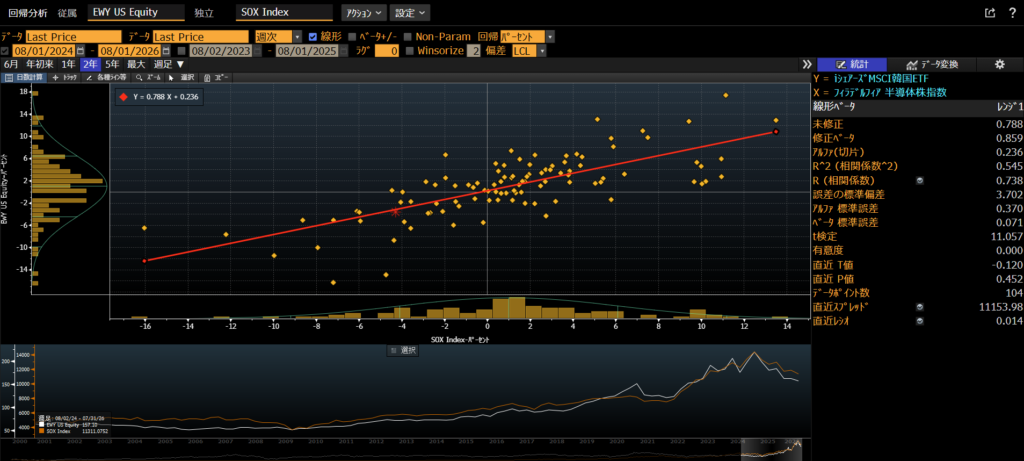Click the データポイント数 row
1024x461 pixels.
[x=917, y=293]
